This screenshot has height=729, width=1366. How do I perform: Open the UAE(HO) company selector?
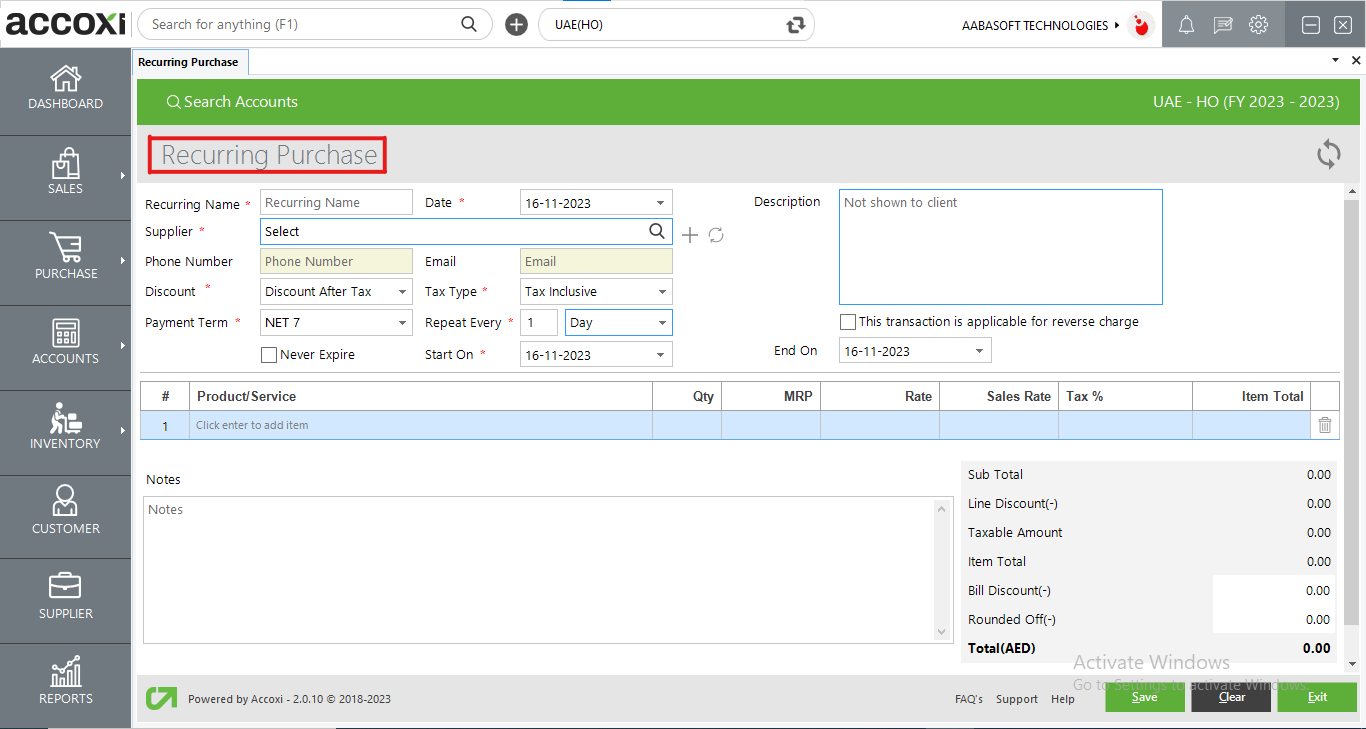pos(676,24)
